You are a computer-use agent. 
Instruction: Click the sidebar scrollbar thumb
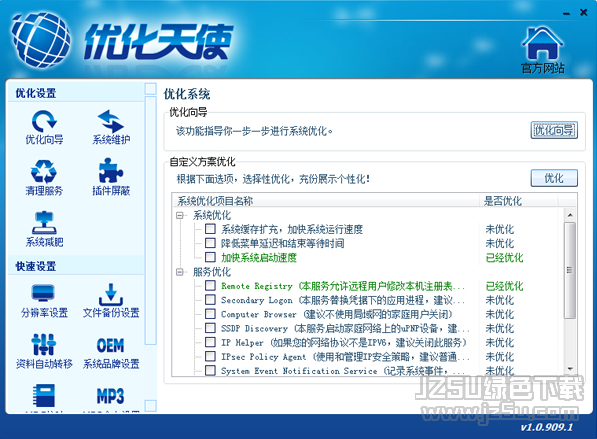pyautogui.click(x=151, y=220)
